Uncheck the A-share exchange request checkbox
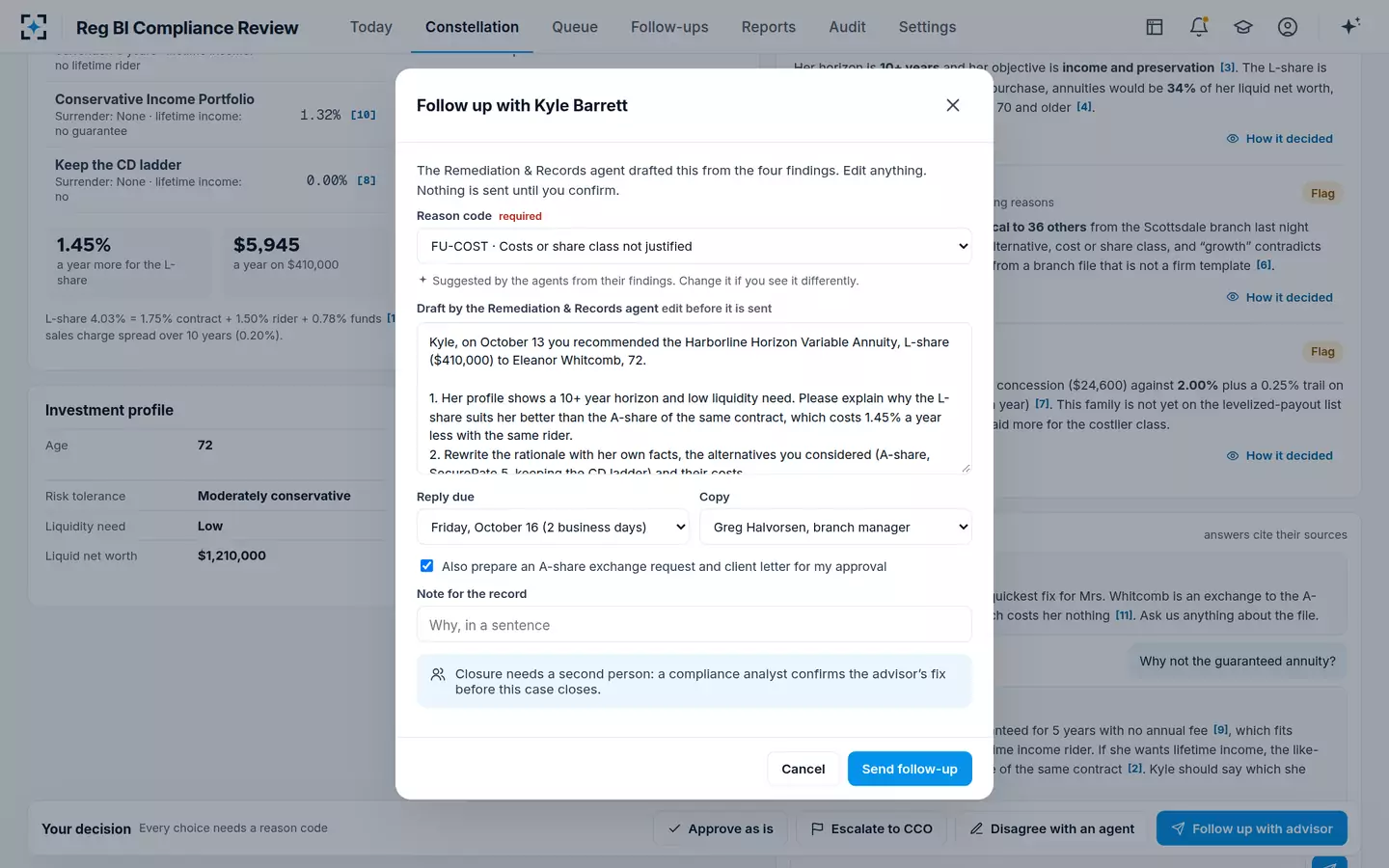This screenshot has height=868, width=1389. point(426,566)
